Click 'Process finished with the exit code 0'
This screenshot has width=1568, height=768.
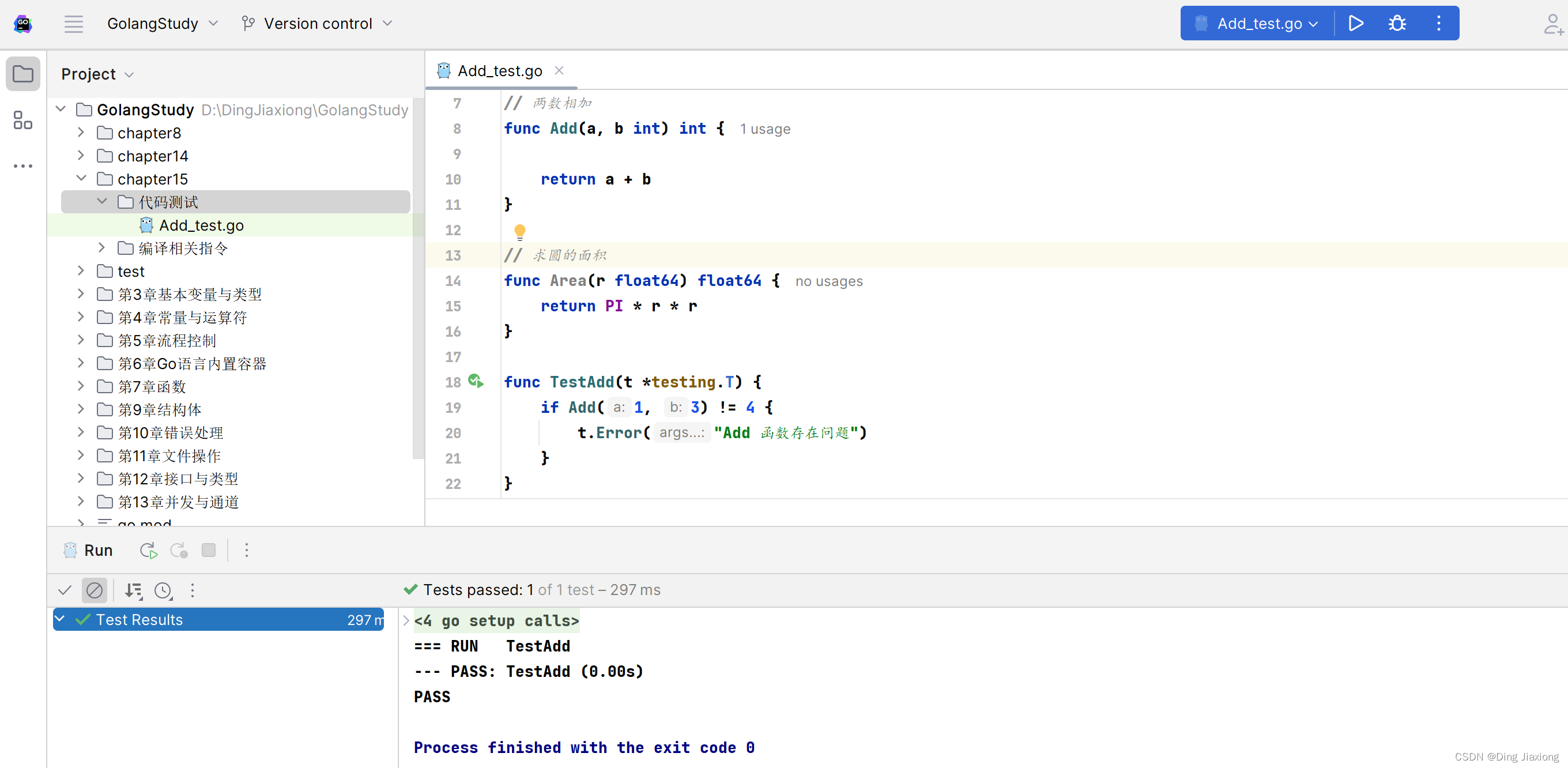click(585, 748)
